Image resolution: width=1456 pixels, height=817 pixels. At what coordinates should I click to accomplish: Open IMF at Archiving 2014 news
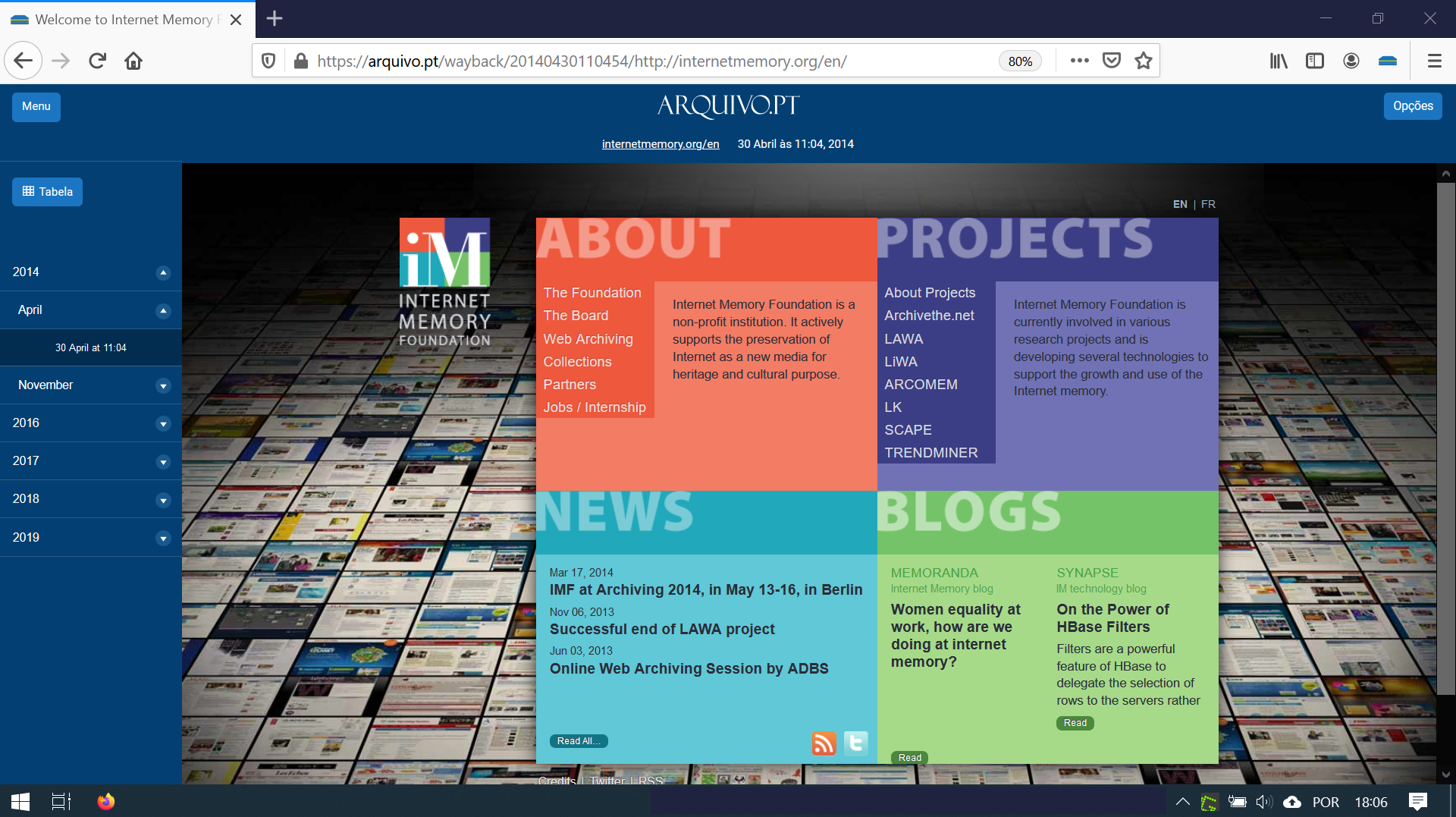706,589
